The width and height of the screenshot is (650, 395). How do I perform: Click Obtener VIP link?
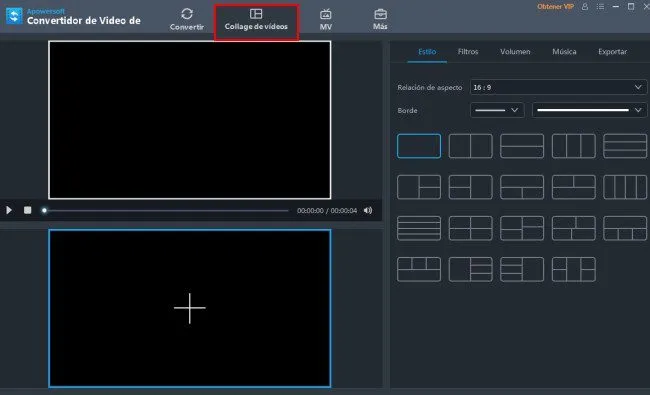pos(555,7)
